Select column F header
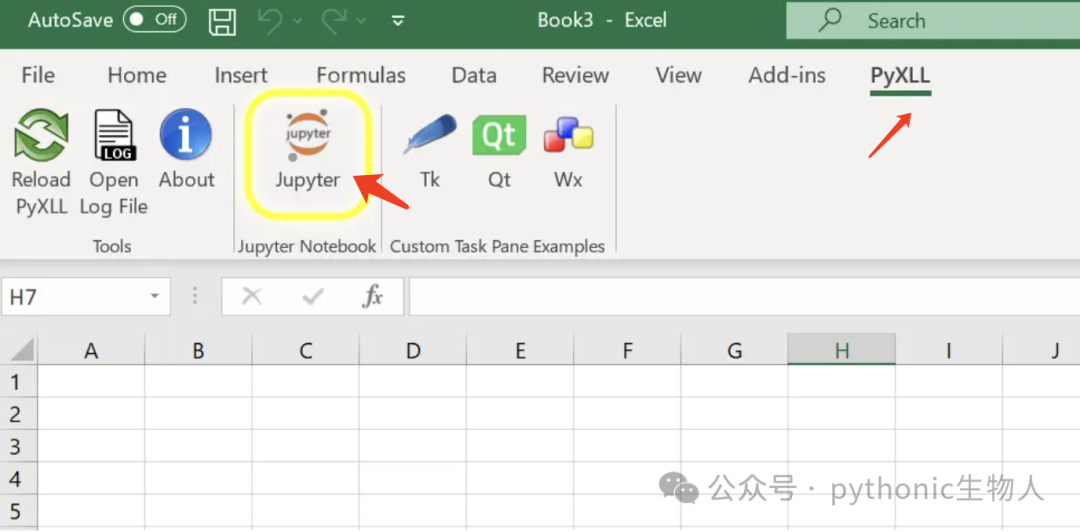Screen dimensions: 1080x532 point(627,351)
